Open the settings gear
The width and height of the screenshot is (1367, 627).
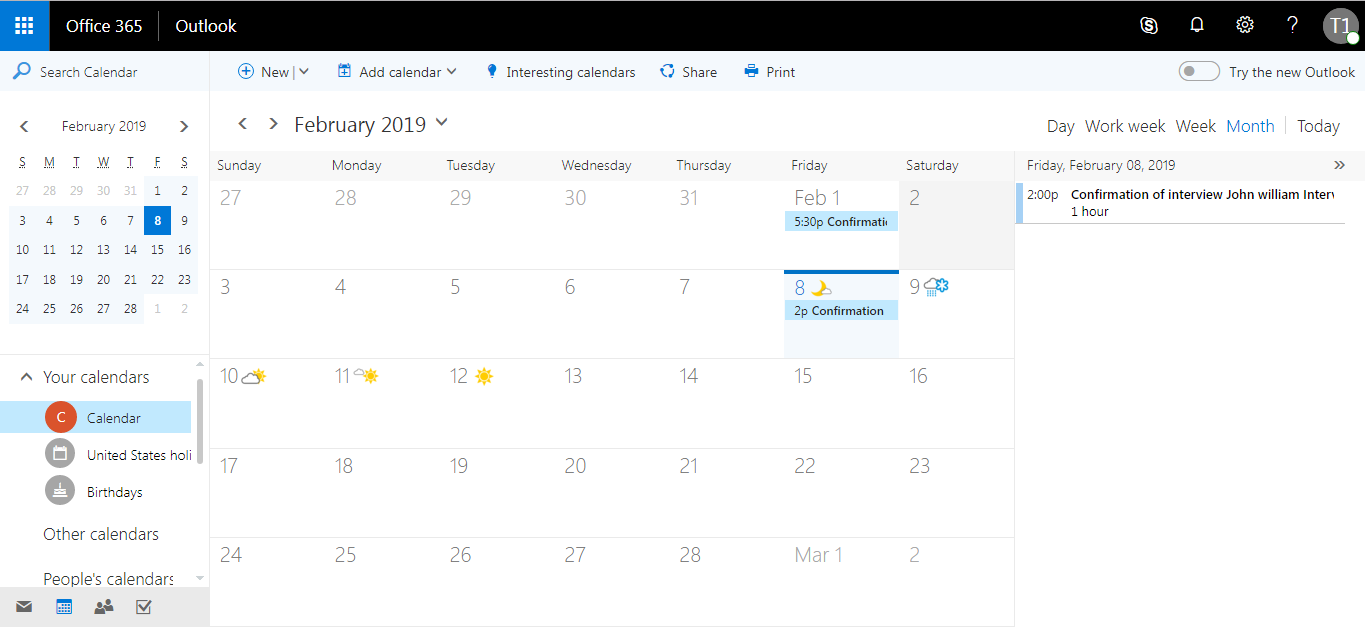pyautogui.click(x=1245, y=25)
